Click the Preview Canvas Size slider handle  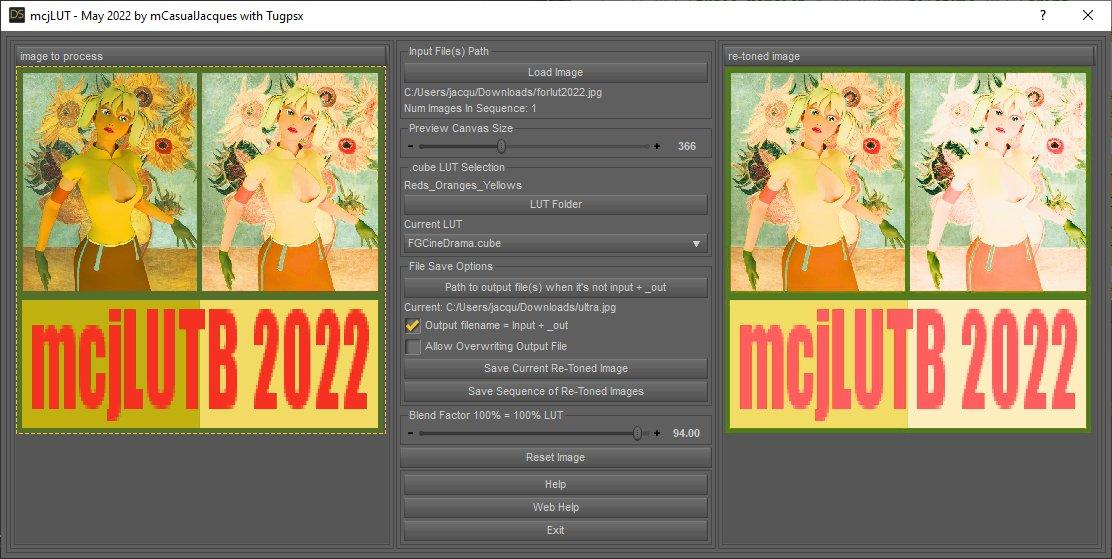click(x=501, y=146)
